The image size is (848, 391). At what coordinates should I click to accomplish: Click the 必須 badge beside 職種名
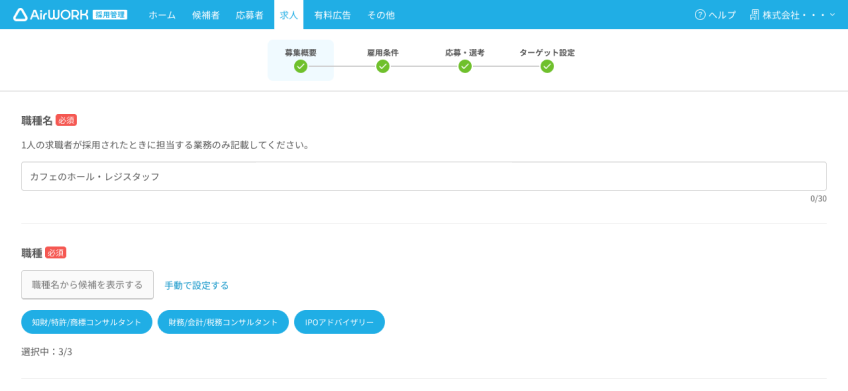click(67, 121)
